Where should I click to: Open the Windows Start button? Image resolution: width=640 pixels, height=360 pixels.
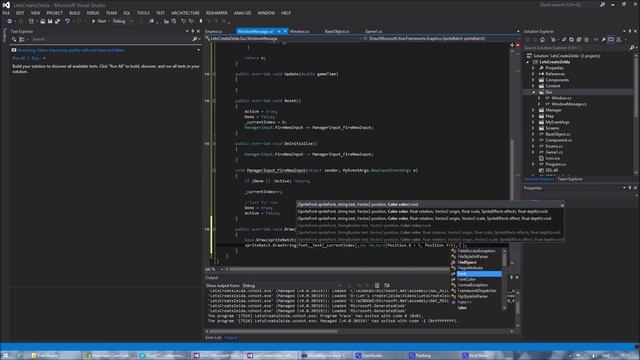(x=6, y=356)
